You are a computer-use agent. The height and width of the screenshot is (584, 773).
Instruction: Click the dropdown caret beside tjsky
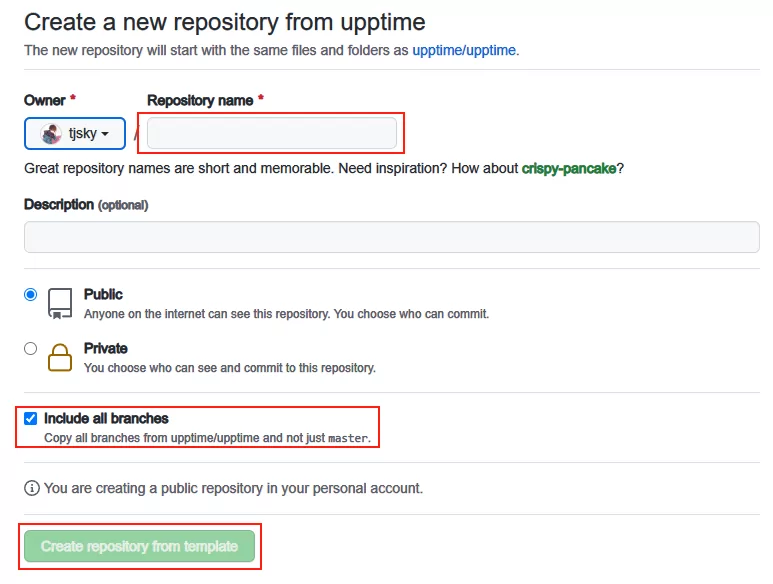point(105,134)
